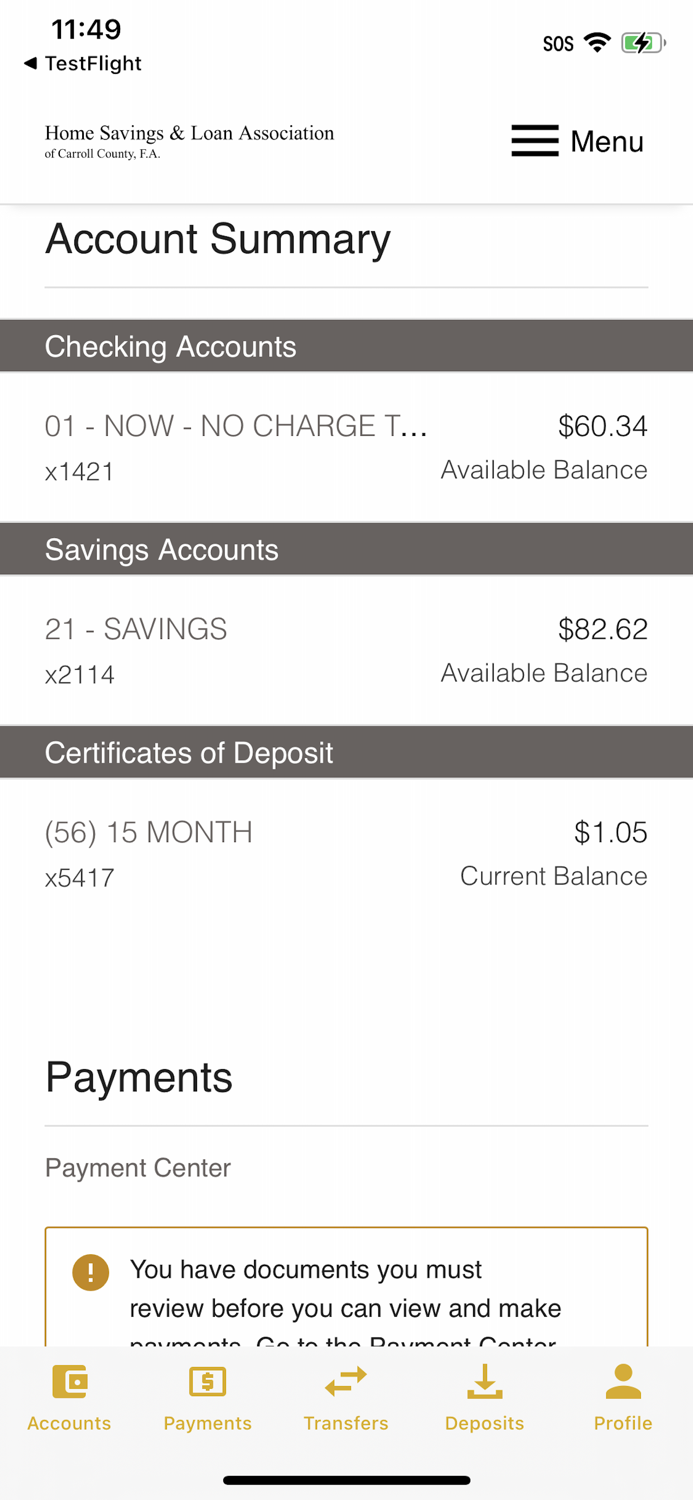The width and height of the screenshot is (693, 1500).
Task: Tap the documents review alert box
Action: coord(346,1290)
